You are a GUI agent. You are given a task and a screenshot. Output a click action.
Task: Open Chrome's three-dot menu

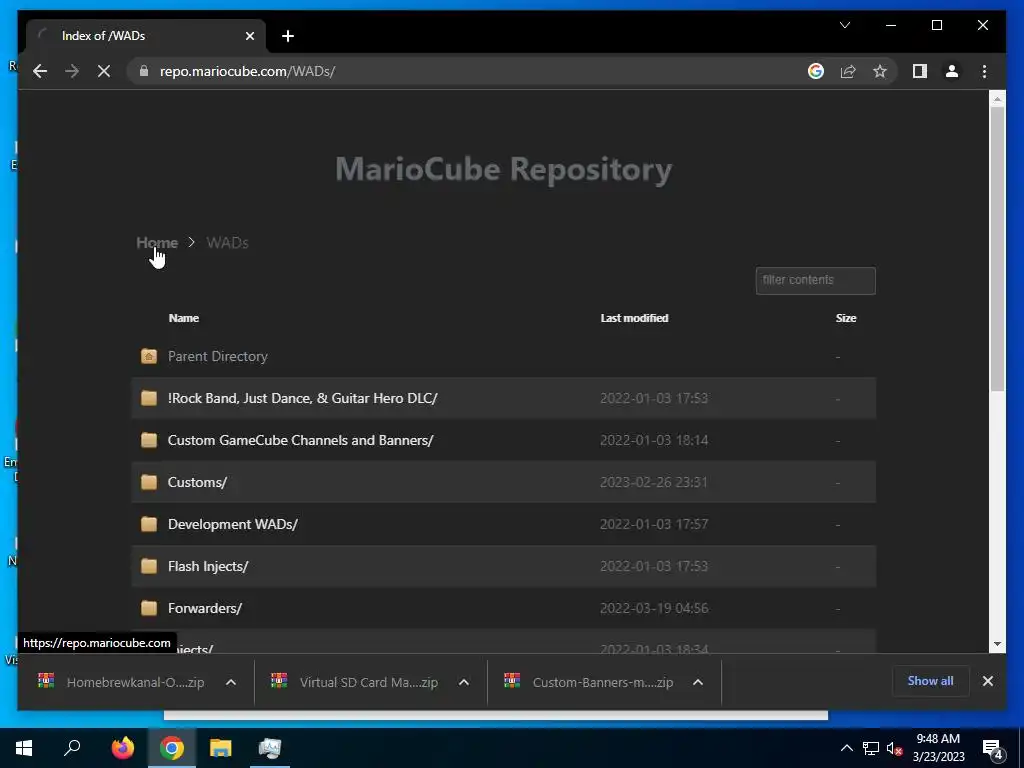click(x=984, y=71)
